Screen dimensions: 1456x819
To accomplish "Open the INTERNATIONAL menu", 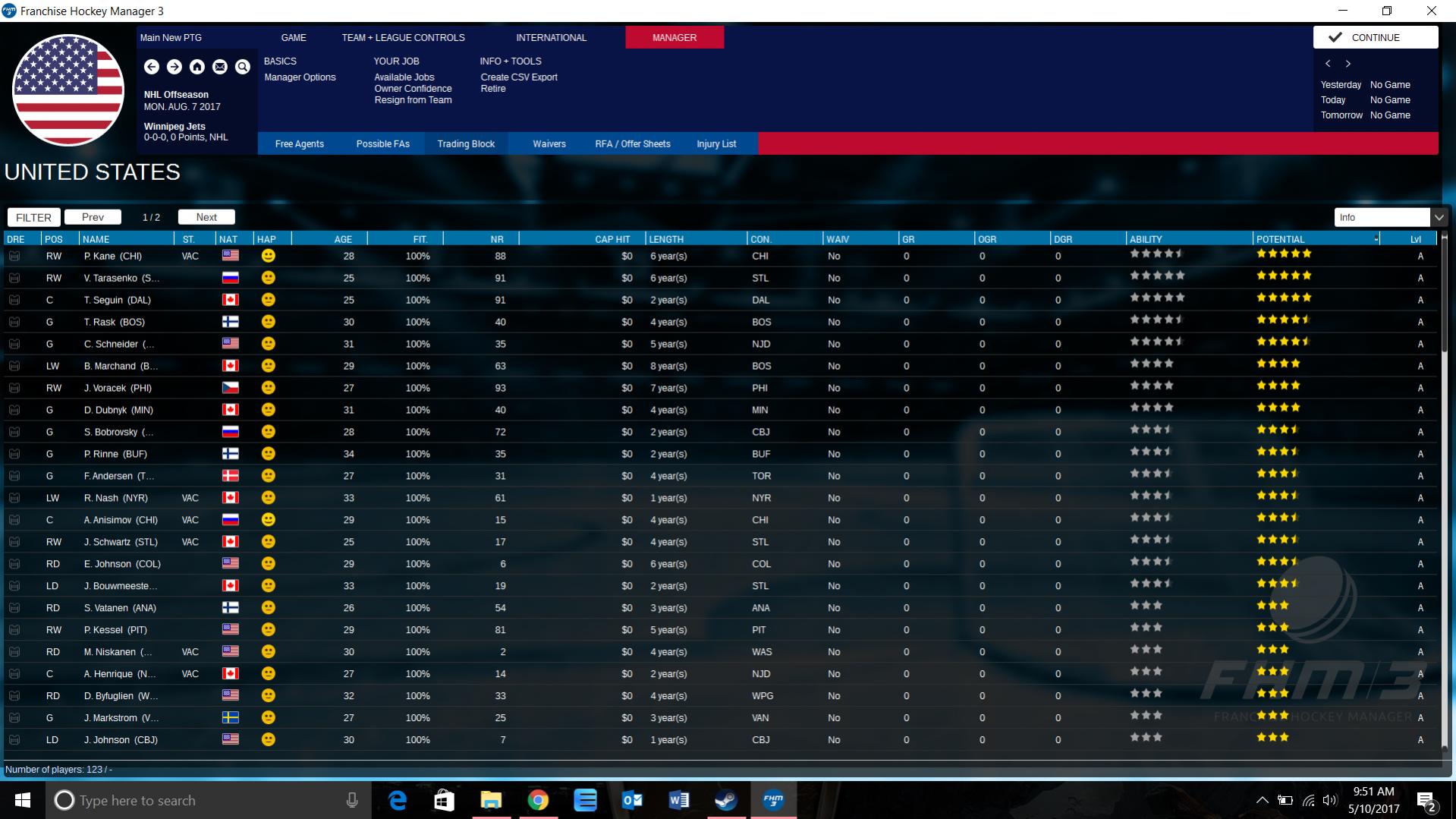I will [551, 37].
